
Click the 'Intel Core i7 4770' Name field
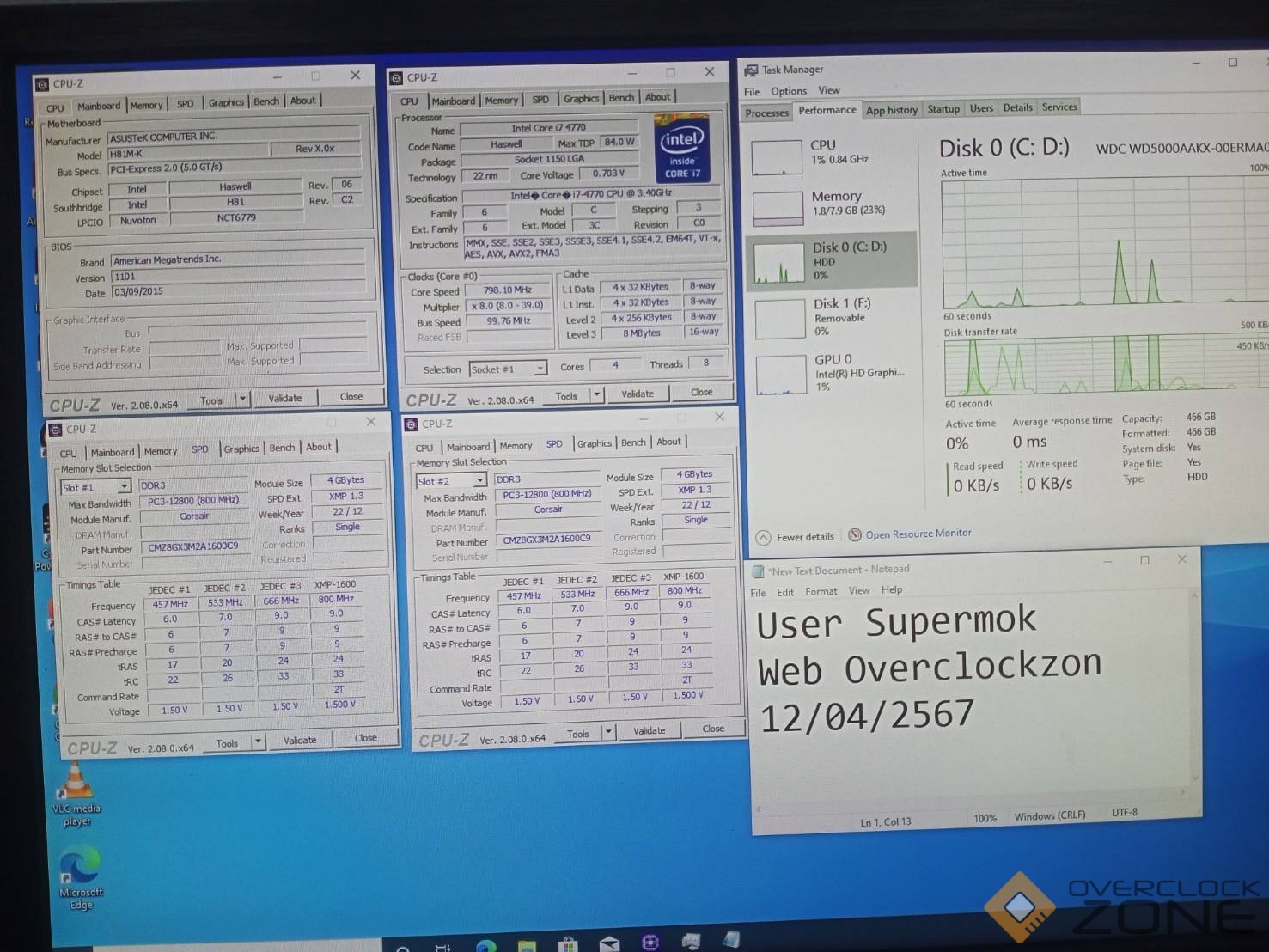(548, 129)
